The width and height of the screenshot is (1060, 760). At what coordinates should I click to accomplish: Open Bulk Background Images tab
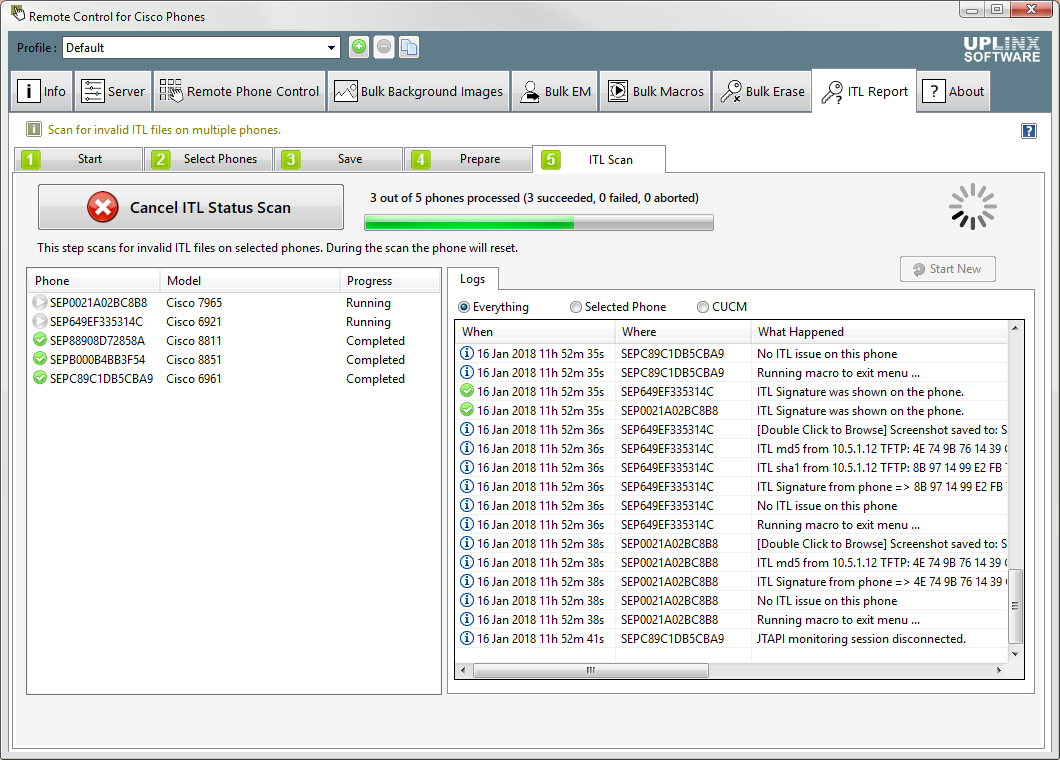(418, 91)
